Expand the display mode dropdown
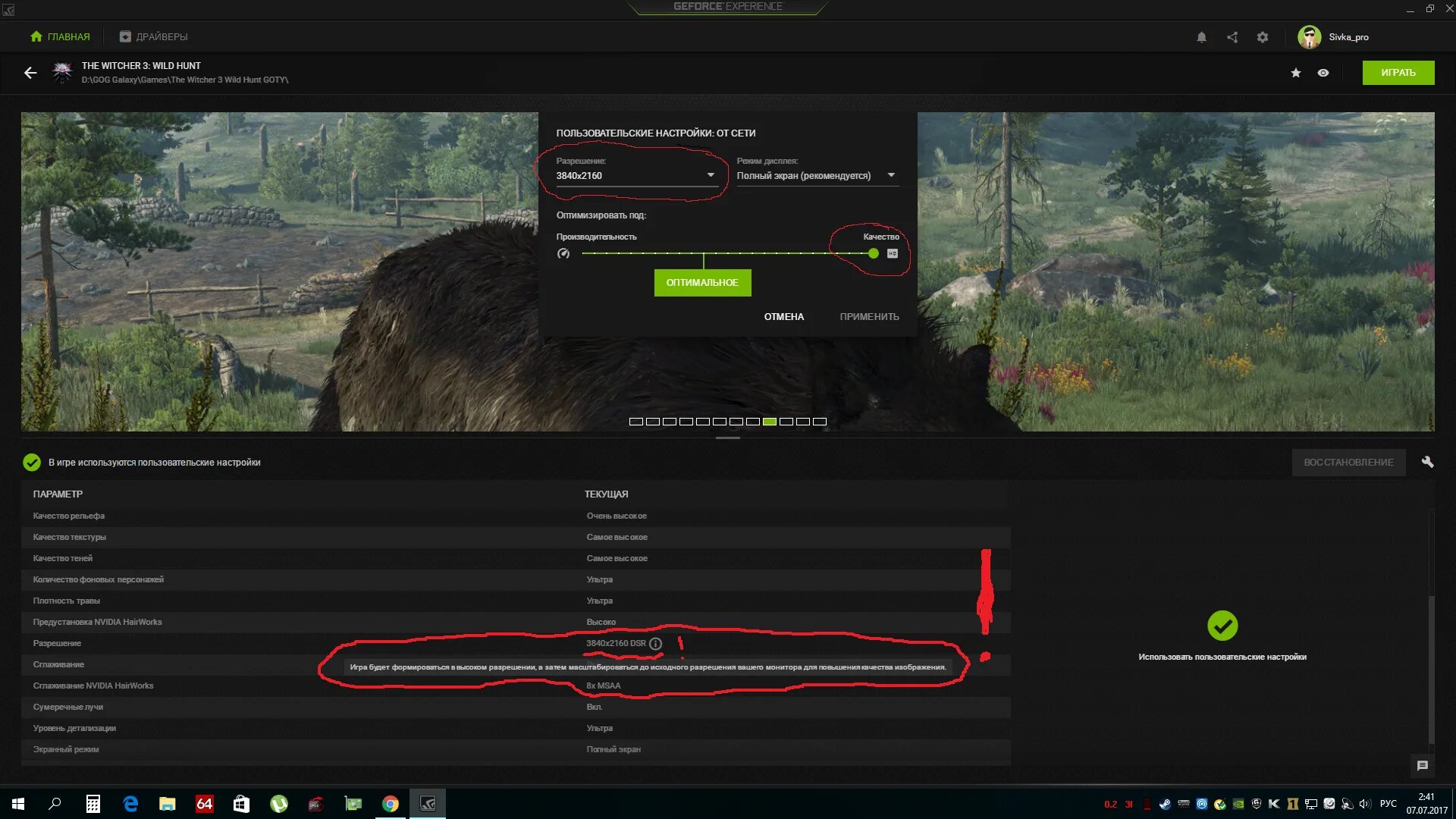 pyautogui.click(x=891, y=175)
